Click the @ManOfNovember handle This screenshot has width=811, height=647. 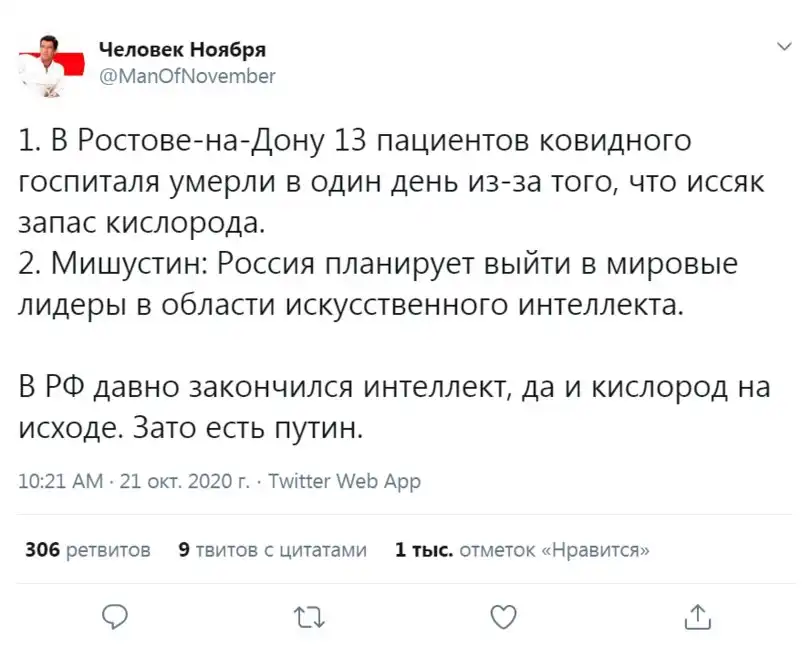point(187,75)
